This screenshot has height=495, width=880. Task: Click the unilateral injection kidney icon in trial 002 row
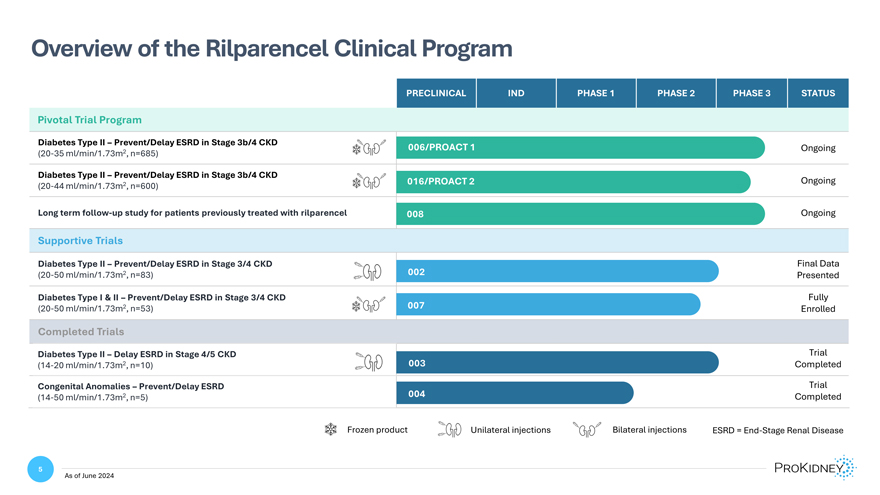(x=368, y=272)
